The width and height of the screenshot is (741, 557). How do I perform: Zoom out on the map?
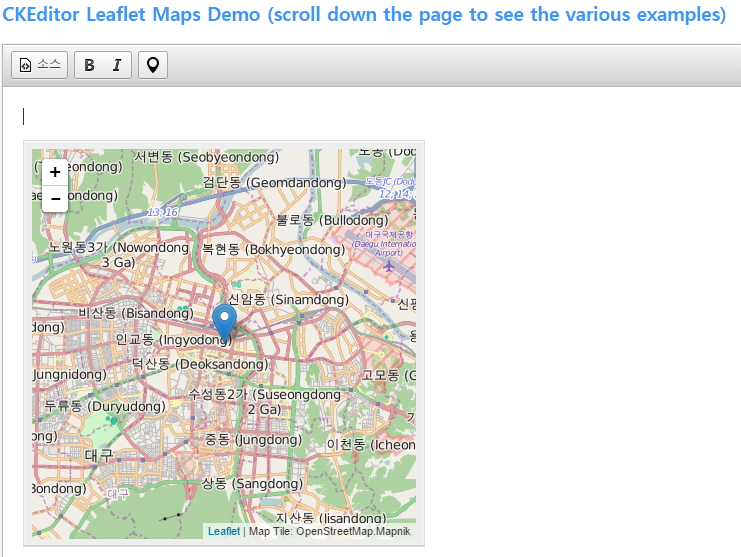[x=55, y=198]
